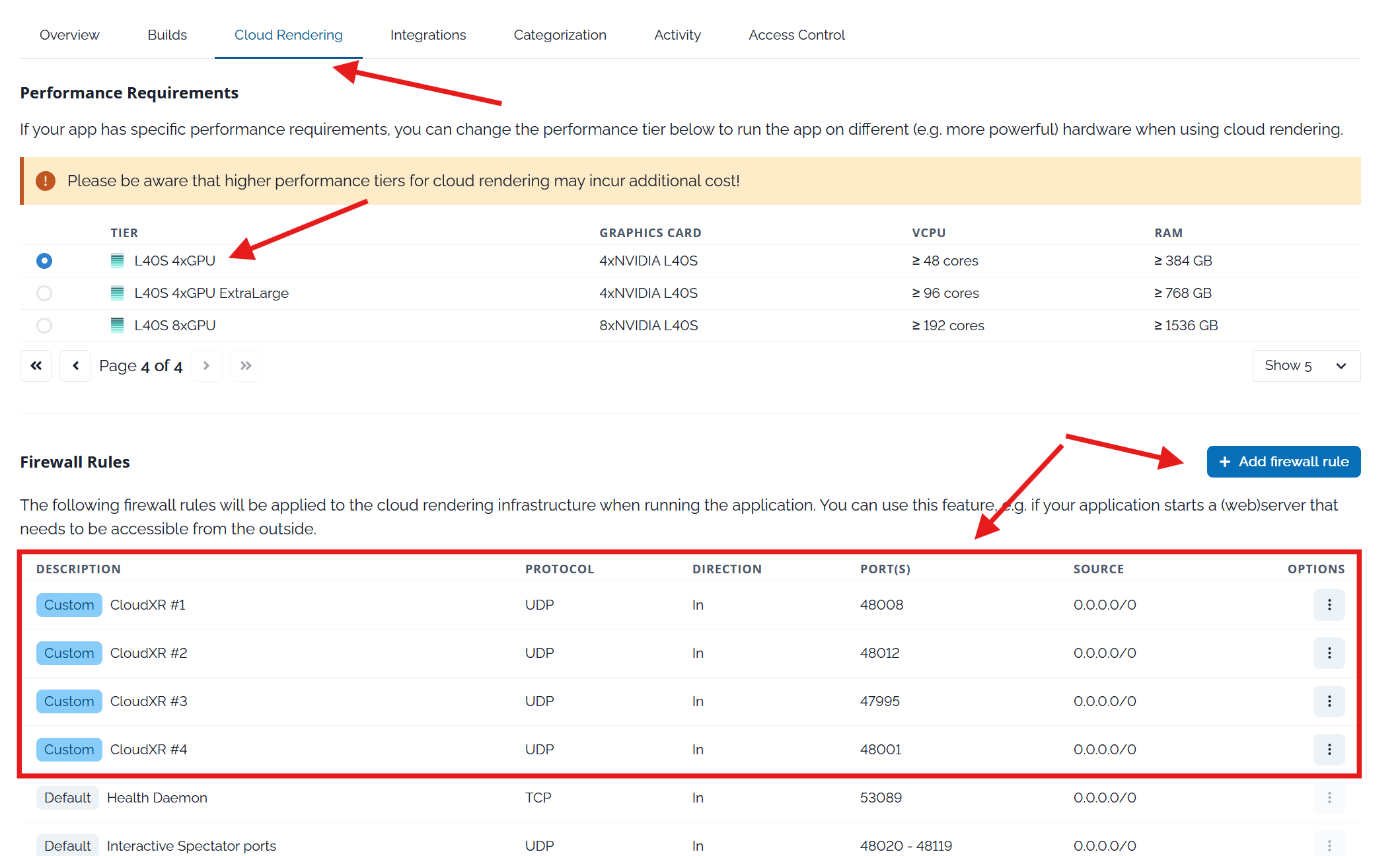Screen dimensions: 1400x856
Task: Select the L40S 4xGPU tier radio
Action: 44,261
